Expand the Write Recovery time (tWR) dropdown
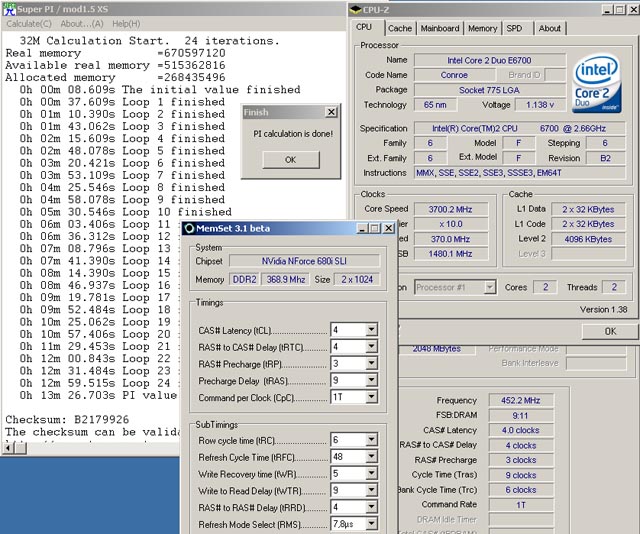The height and width of the screenshot is (534, 640). tap(371, 473)
